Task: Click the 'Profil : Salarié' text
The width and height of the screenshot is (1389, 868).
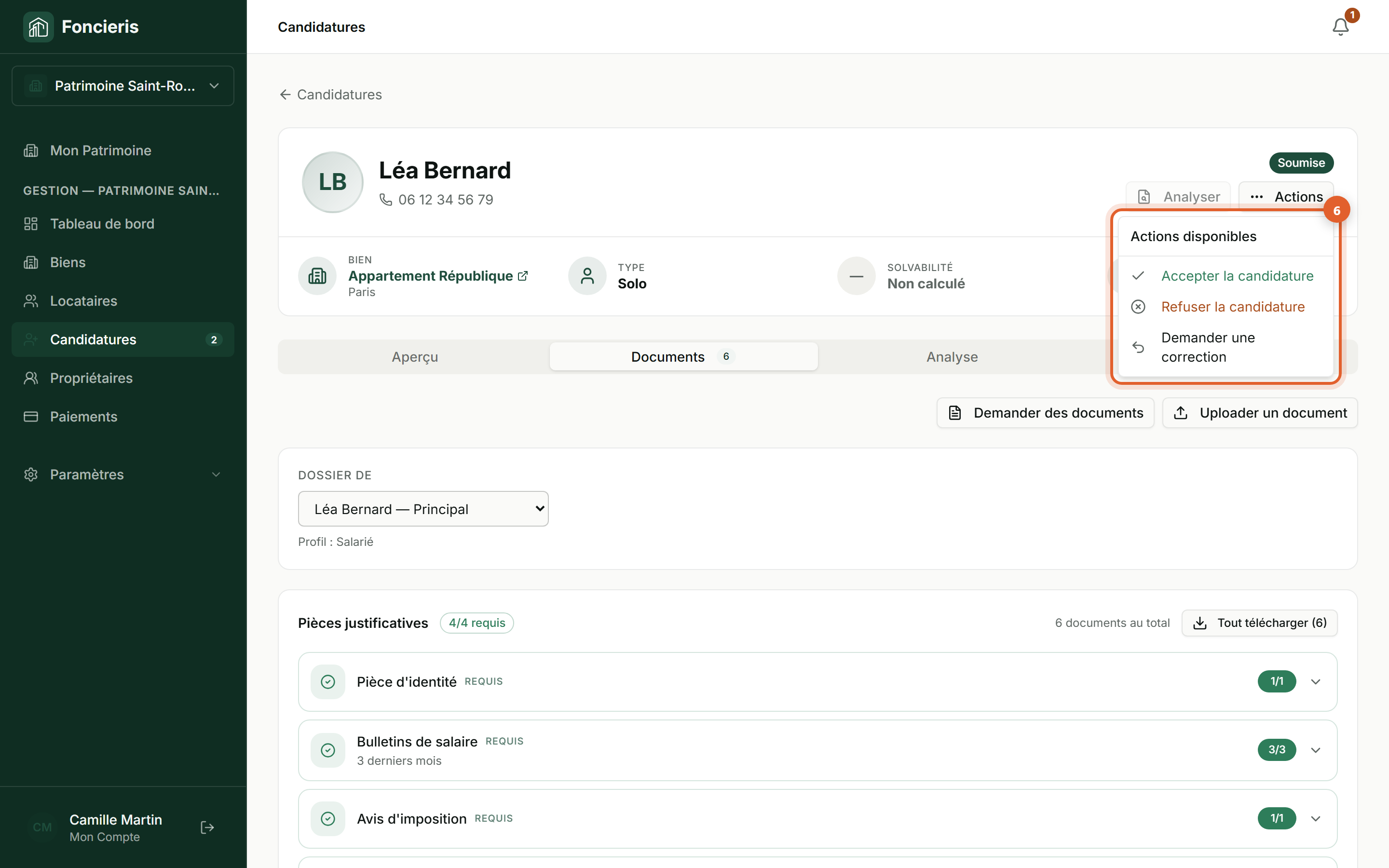Action: [336, 542]
